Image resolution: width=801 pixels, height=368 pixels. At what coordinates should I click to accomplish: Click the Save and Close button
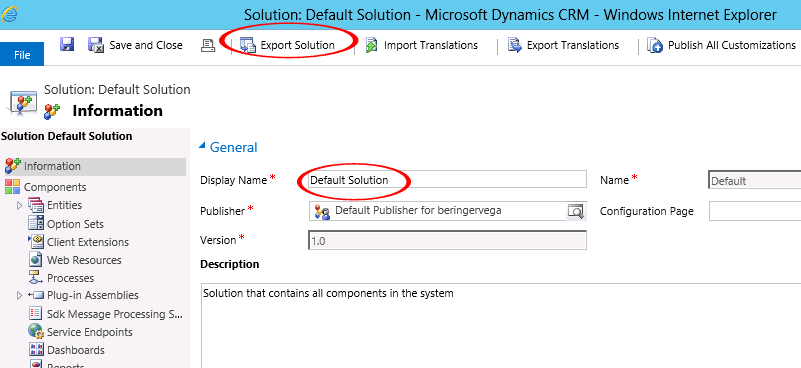135,45
